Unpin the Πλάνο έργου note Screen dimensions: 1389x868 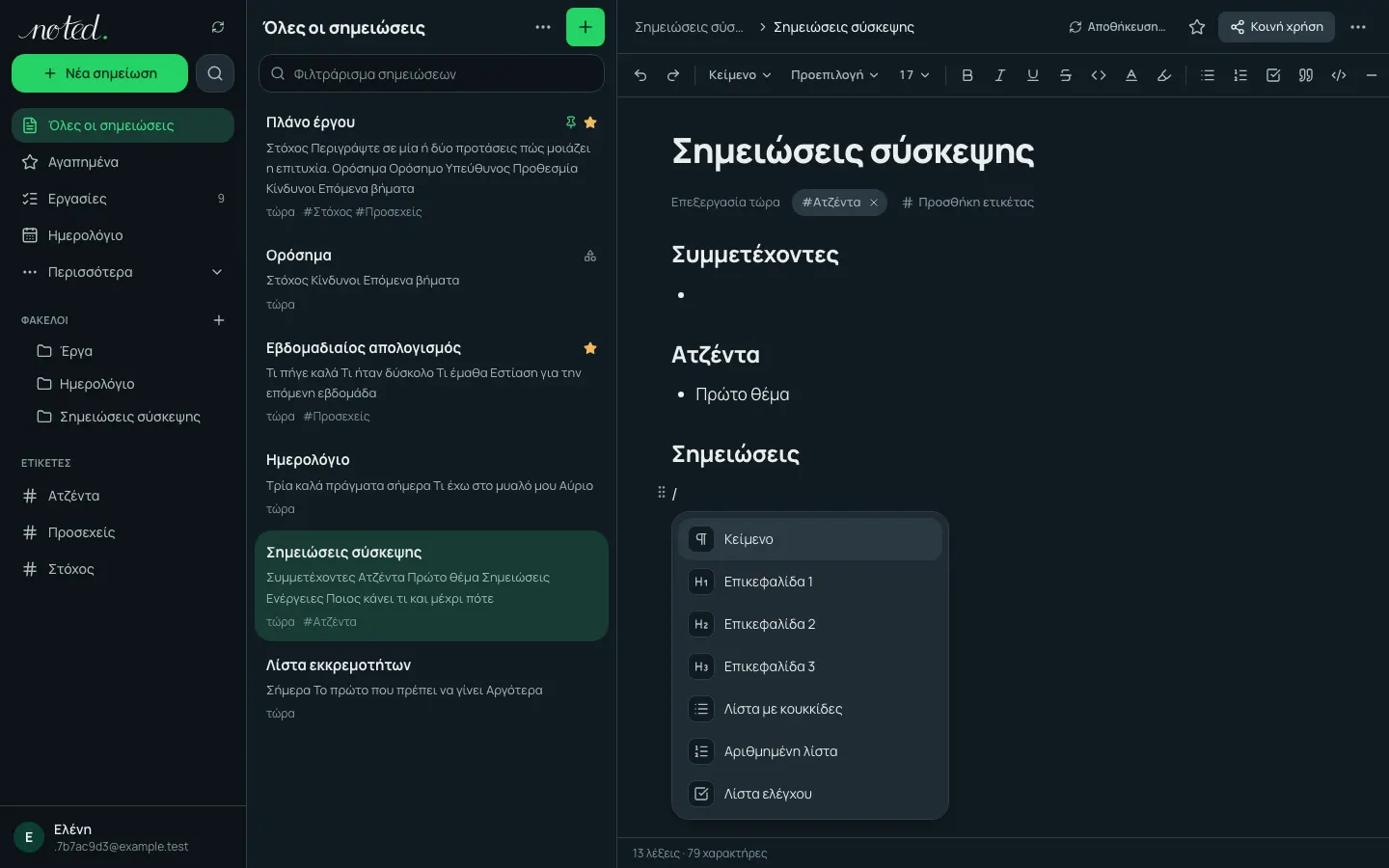pyautogui.click(x=571, y=122)
